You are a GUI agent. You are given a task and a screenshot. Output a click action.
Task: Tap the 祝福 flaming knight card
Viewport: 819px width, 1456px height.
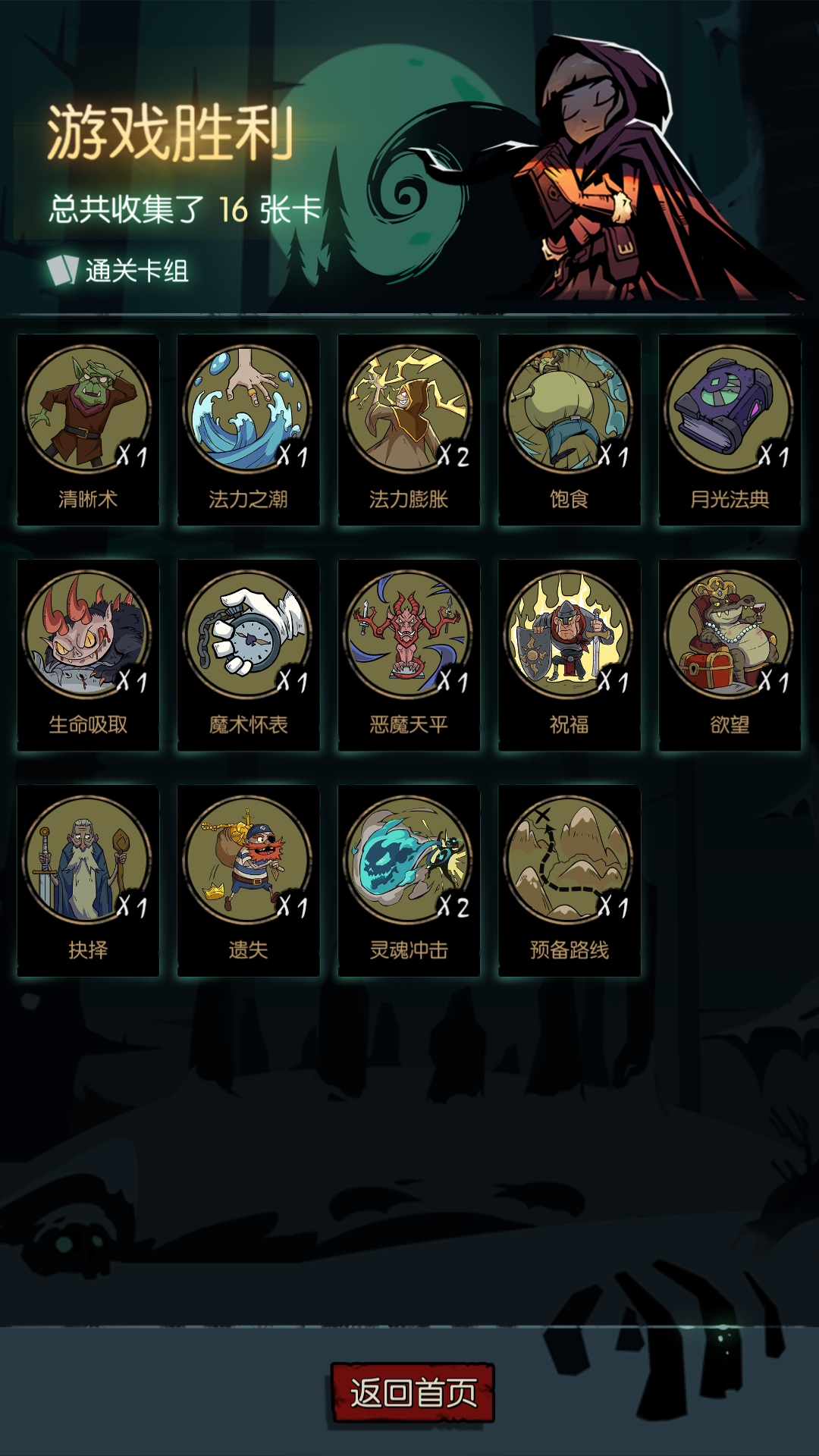570,655
